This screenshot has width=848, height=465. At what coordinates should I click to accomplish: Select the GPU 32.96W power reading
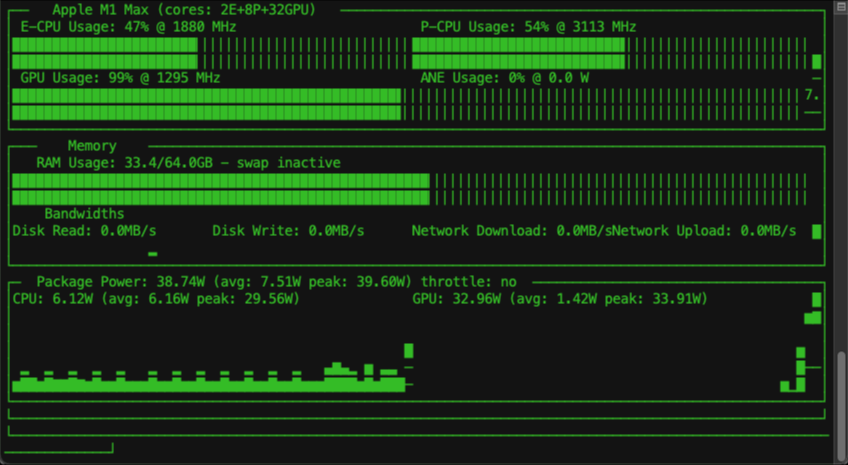coord(560,299)
